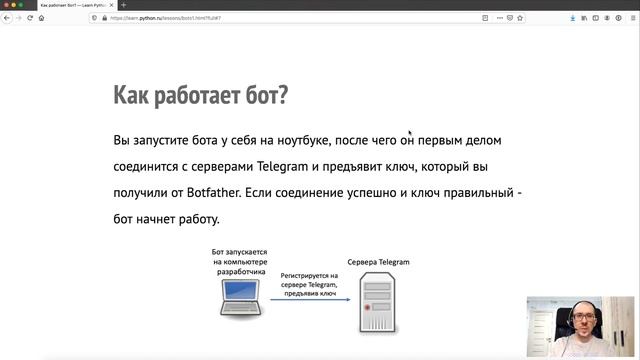Click the 'Регистрируется на сервере Telegram' arrow label
The image size is (640, 360).
[309, 284]
